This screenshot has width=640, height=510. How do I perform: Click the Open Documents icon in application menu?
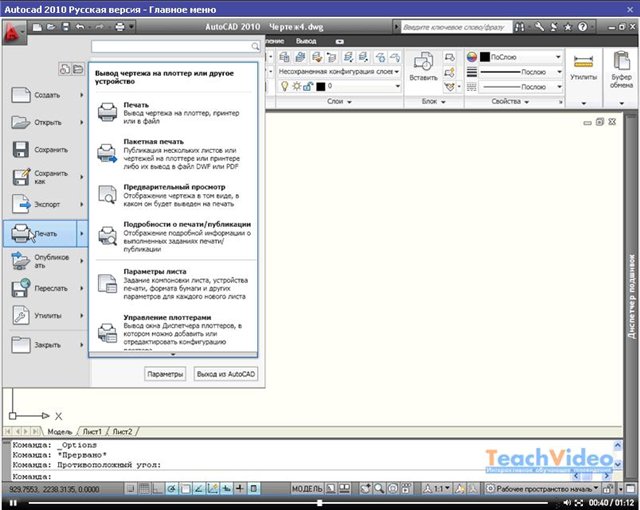[x=78, y=69]
